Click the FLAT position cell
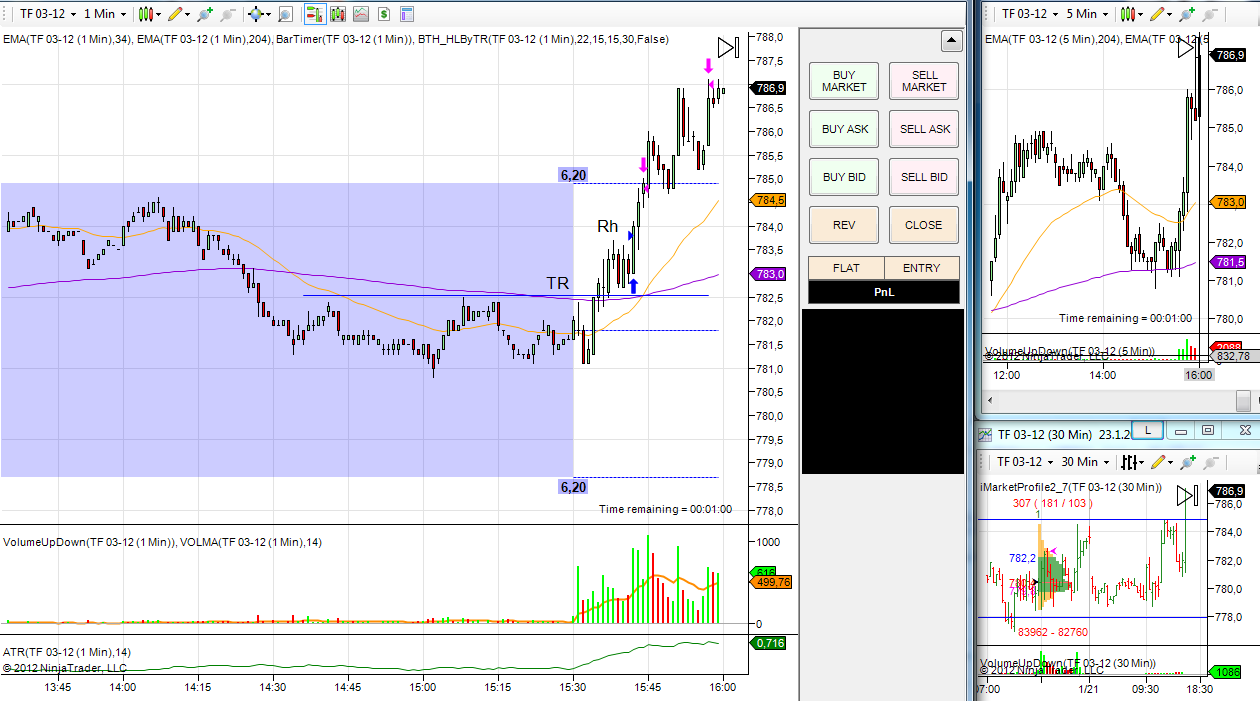This screenshot has width=1260, height=701. 846,268
